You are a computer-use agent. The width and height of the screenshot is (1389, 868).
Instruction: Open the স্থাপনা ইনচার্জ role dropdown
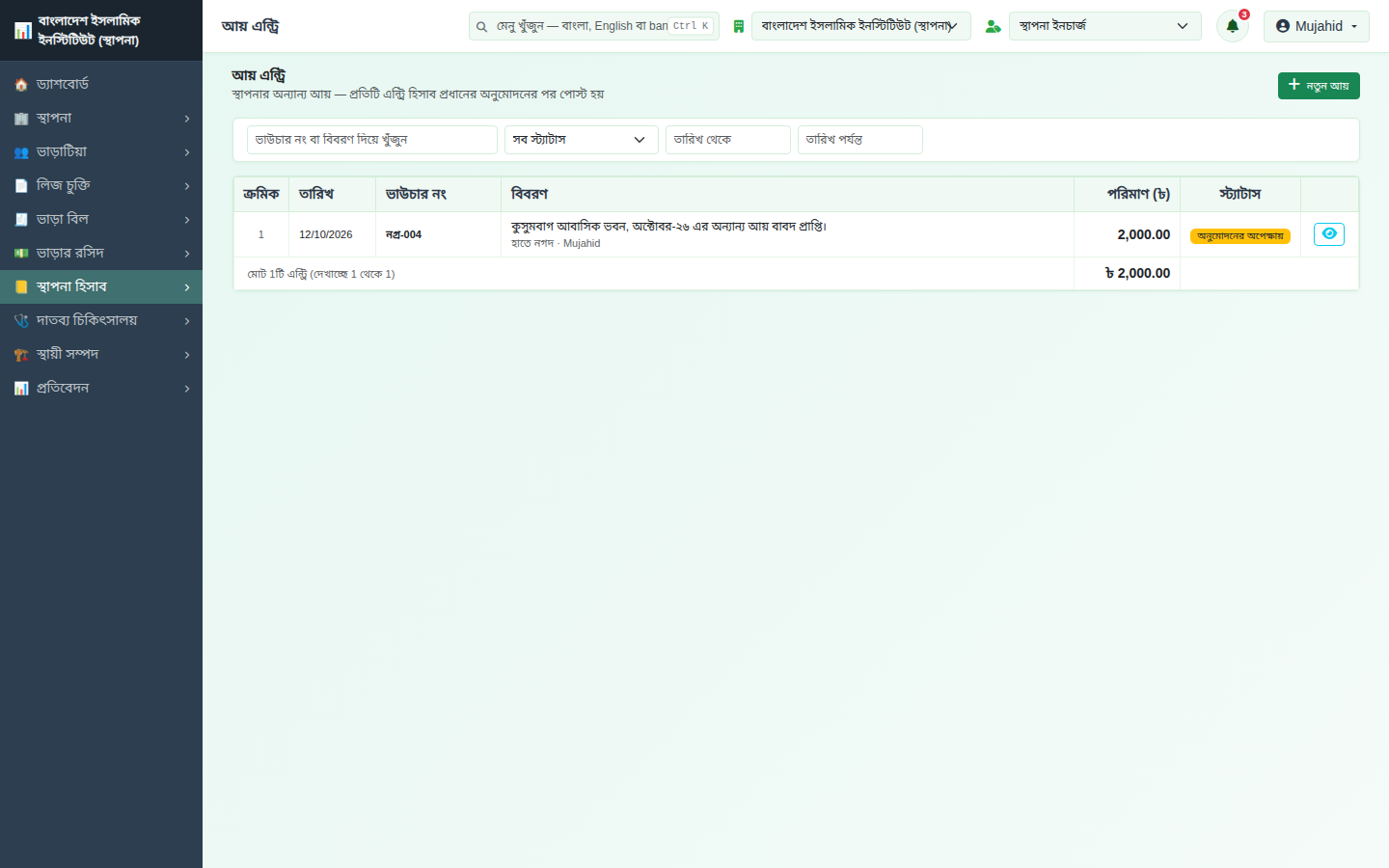coord(1104,26)
